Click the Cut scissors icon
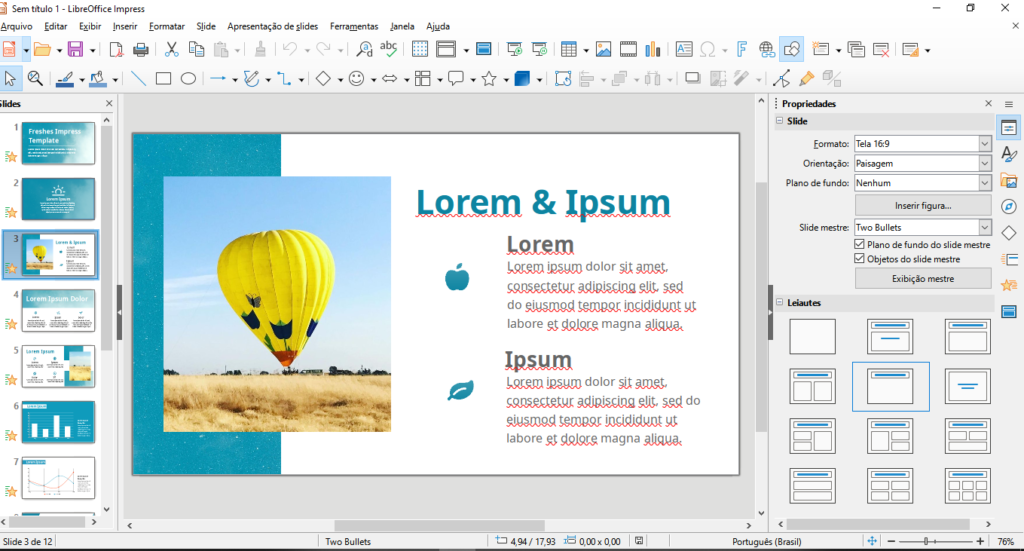1024x551 pixels. [171, 49]
